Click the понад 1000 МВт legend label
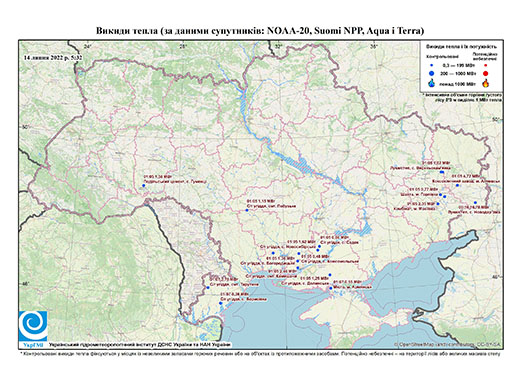Viewport: 520px width, 368px height. [x=457, y=83]
